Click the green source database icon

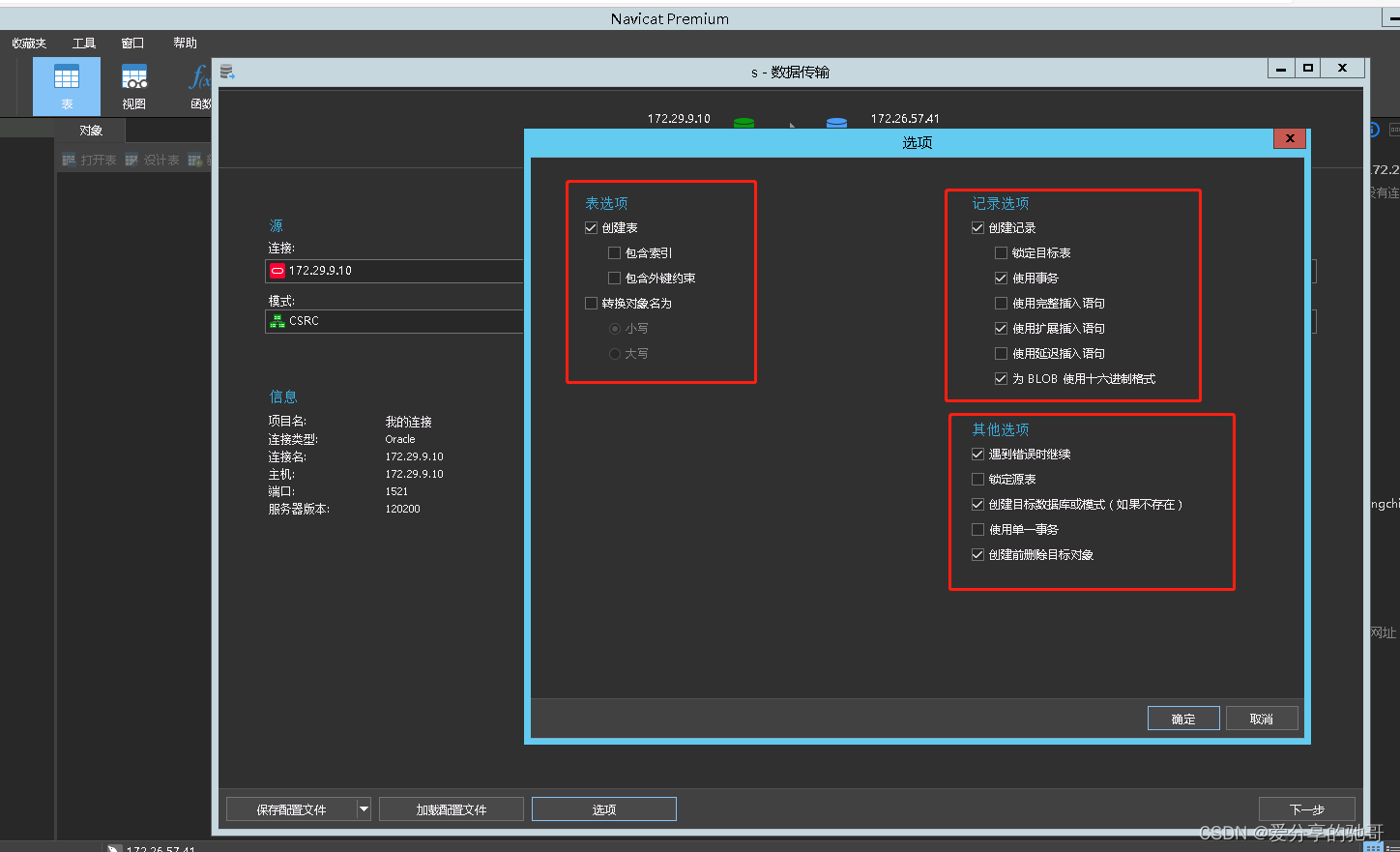[744, 123]
